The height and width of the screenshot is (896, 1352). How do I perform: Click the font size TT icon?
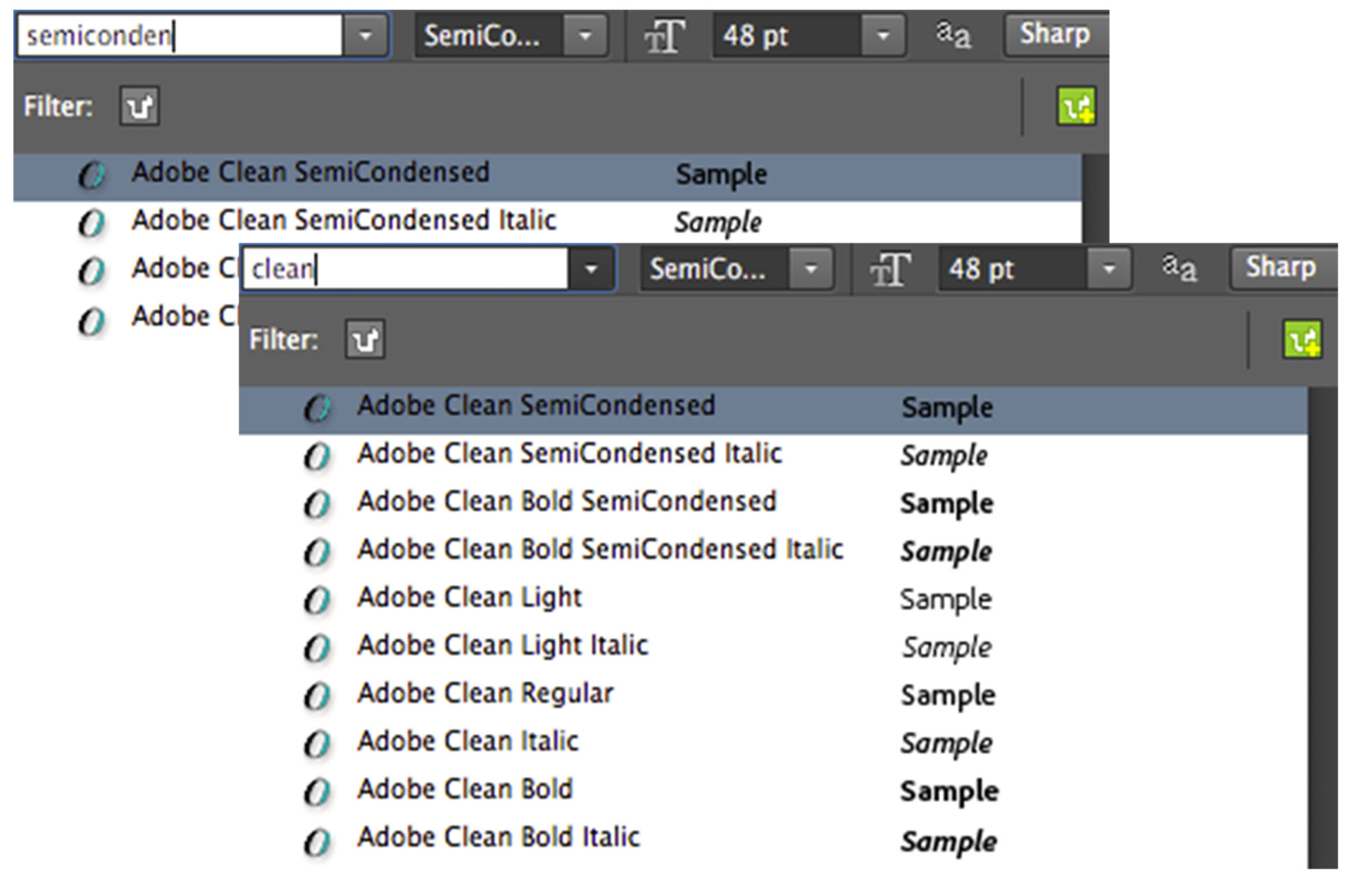(x=664, y=35)
